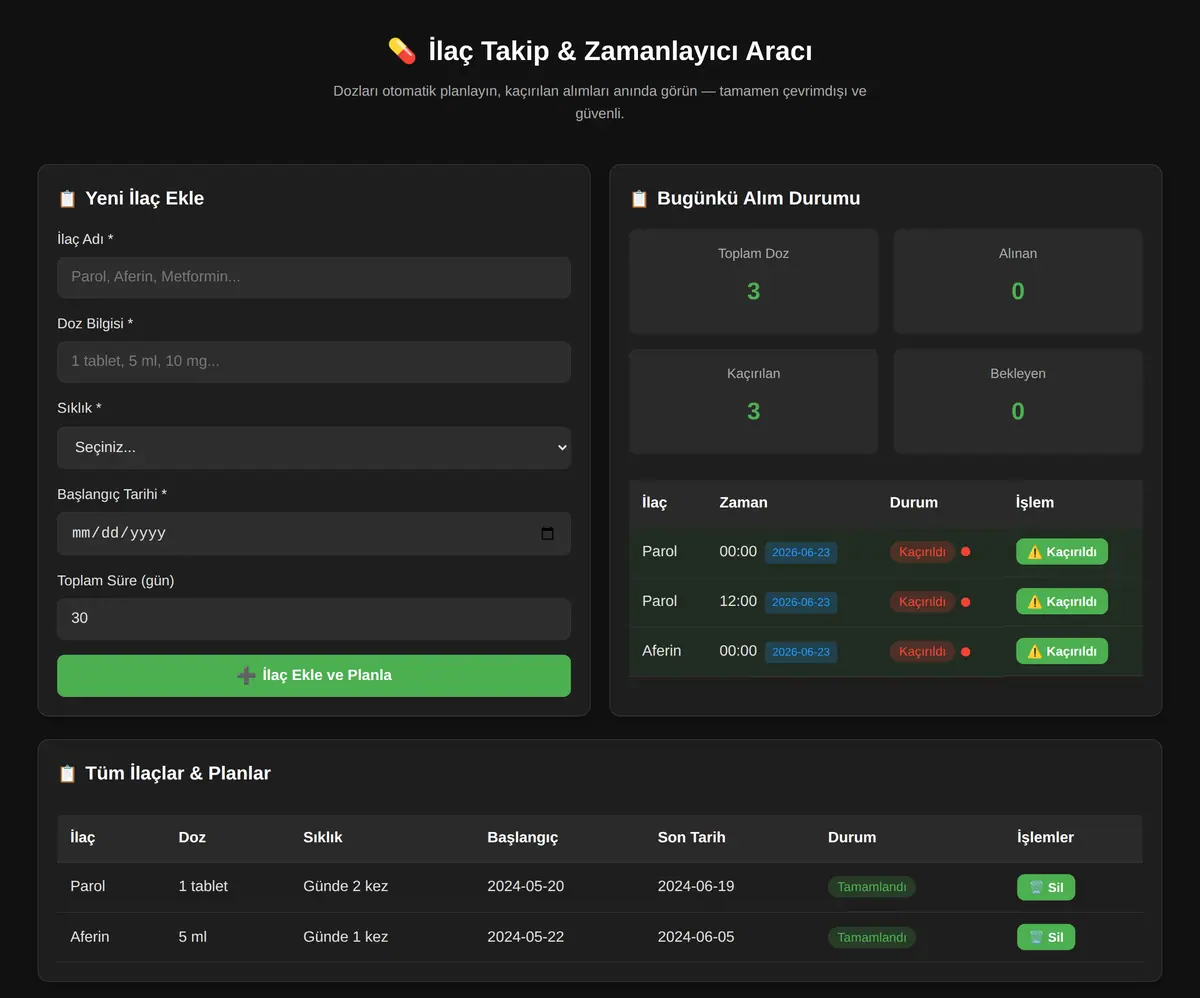Click Kaçırıldı button for Parol 00:00 dose

tap(1062, 552)
